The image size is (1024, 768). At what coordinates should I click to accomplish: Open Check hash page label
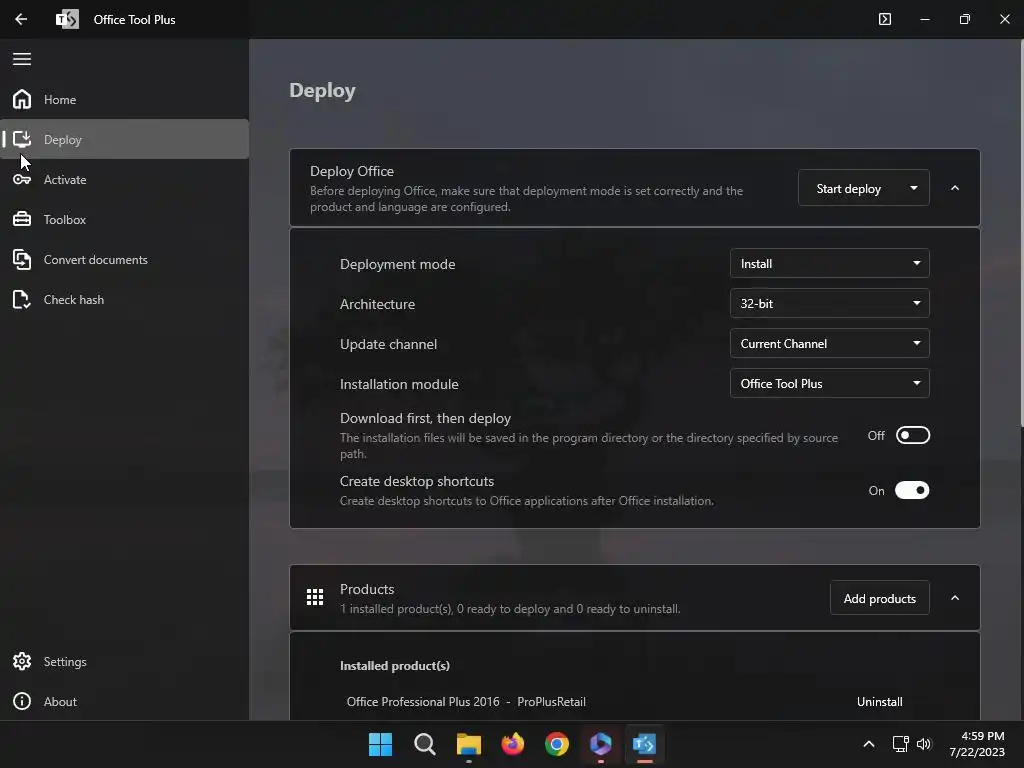pos(74,300)
